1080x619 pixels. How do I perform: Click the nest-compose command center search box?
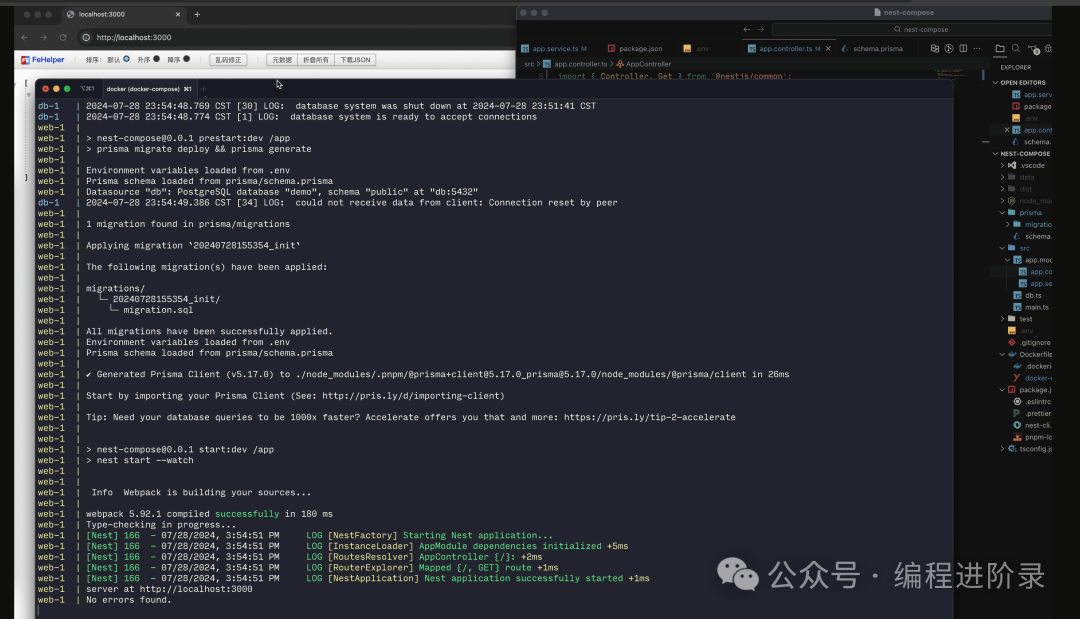912,30
